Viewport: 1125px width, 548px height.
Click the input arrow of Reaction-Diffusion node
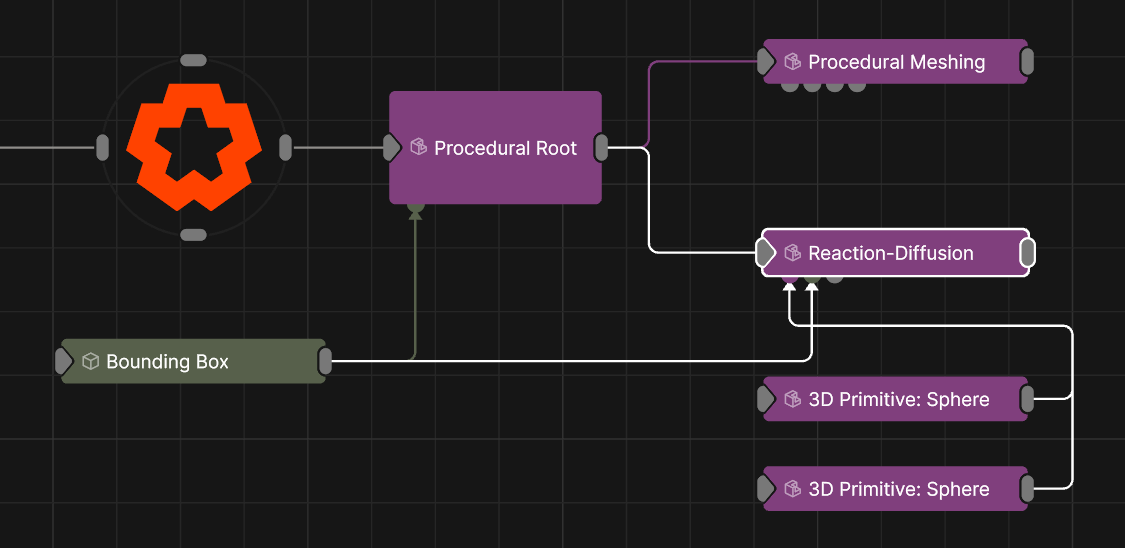(x=766, y=252)
